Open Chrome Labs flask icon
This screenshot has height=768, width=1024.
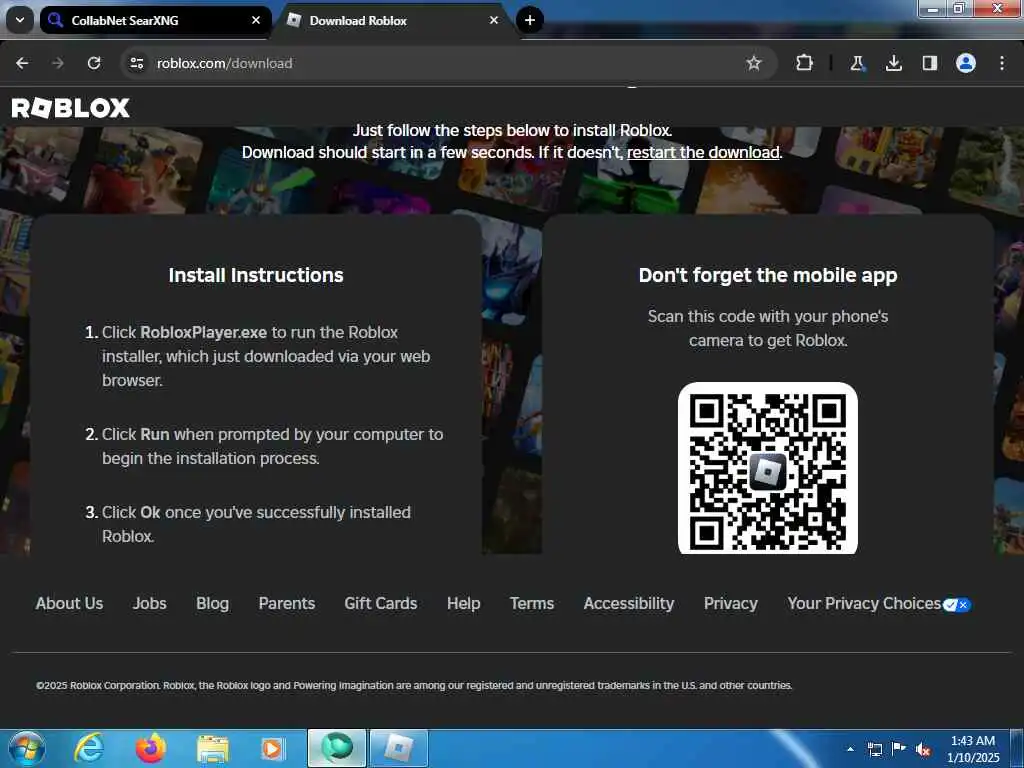coord(857,63)
